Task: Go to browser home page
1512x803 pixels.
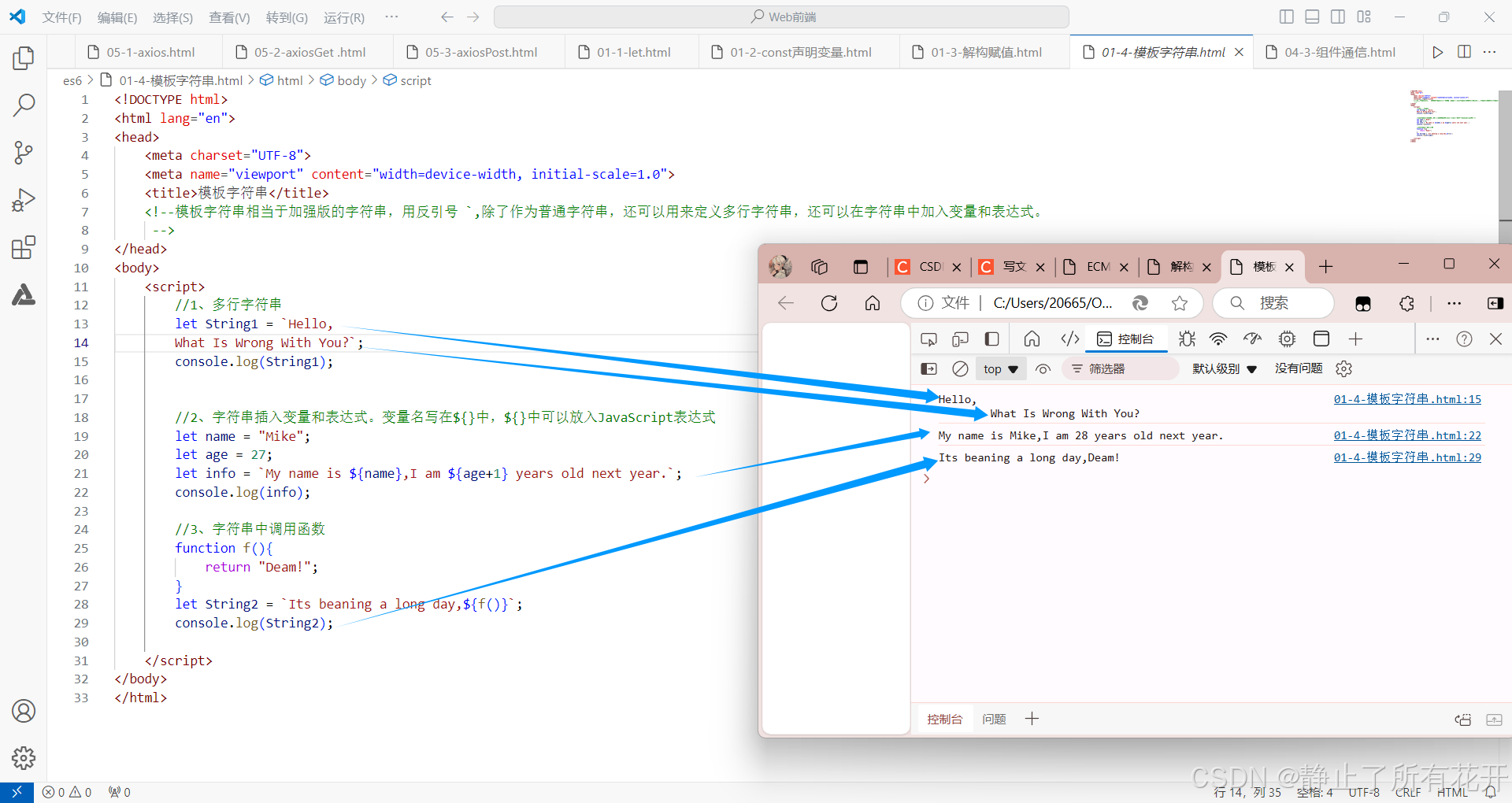Action: click(x=873, y=303)
